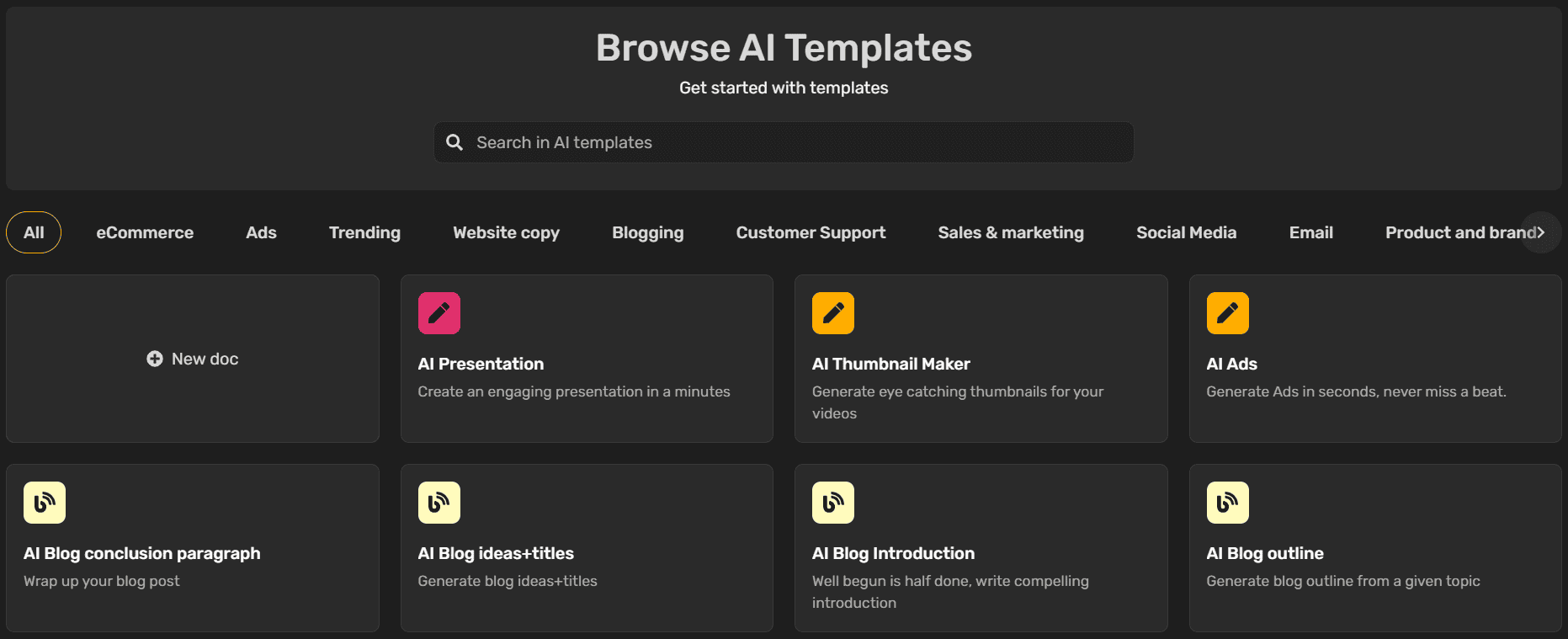Show more categories with right chevron arrow

pos(1541,232)
